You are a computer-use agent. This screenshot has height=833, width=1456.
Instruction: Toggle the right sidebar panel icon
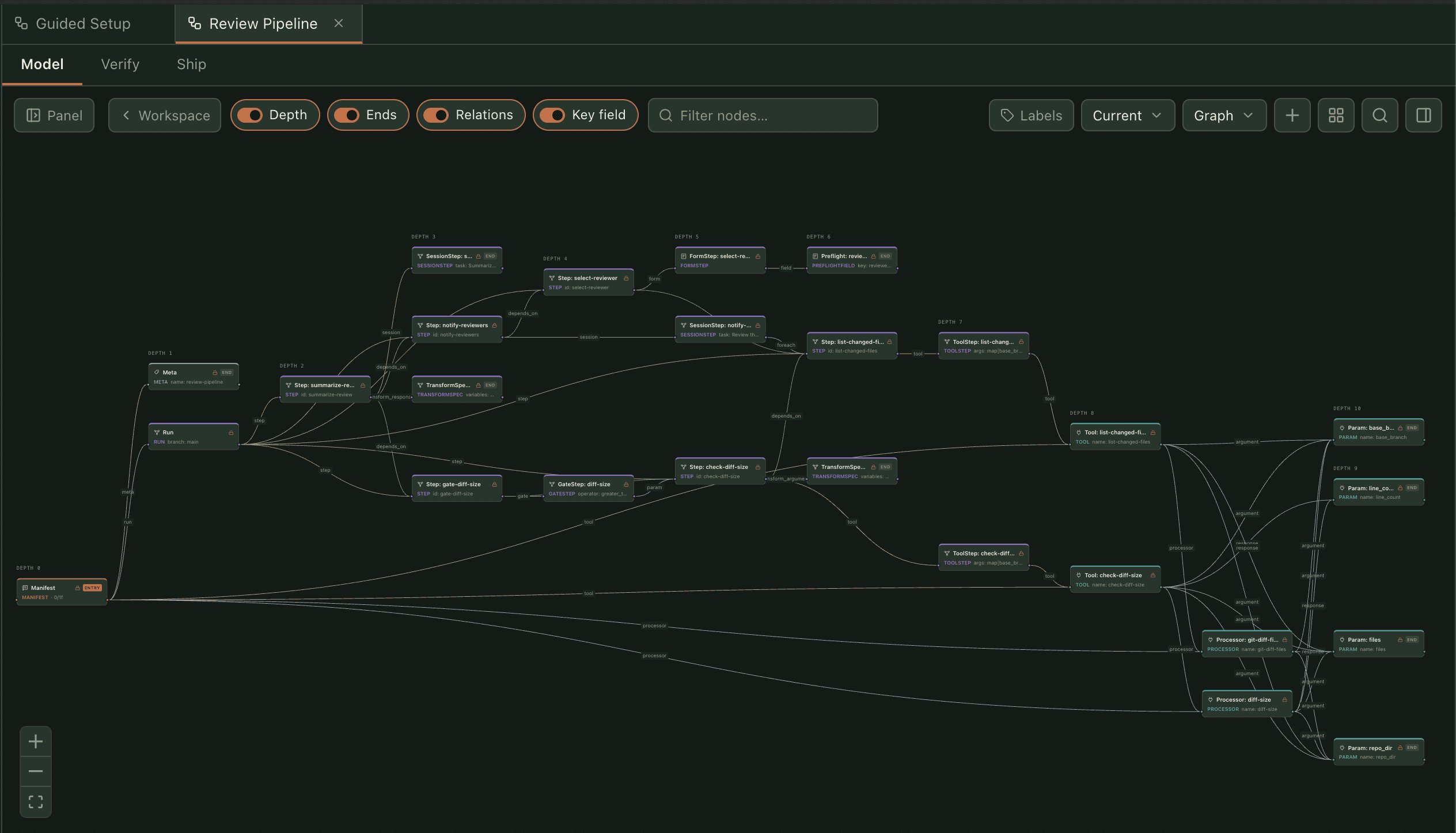(x=1423, y=116)
